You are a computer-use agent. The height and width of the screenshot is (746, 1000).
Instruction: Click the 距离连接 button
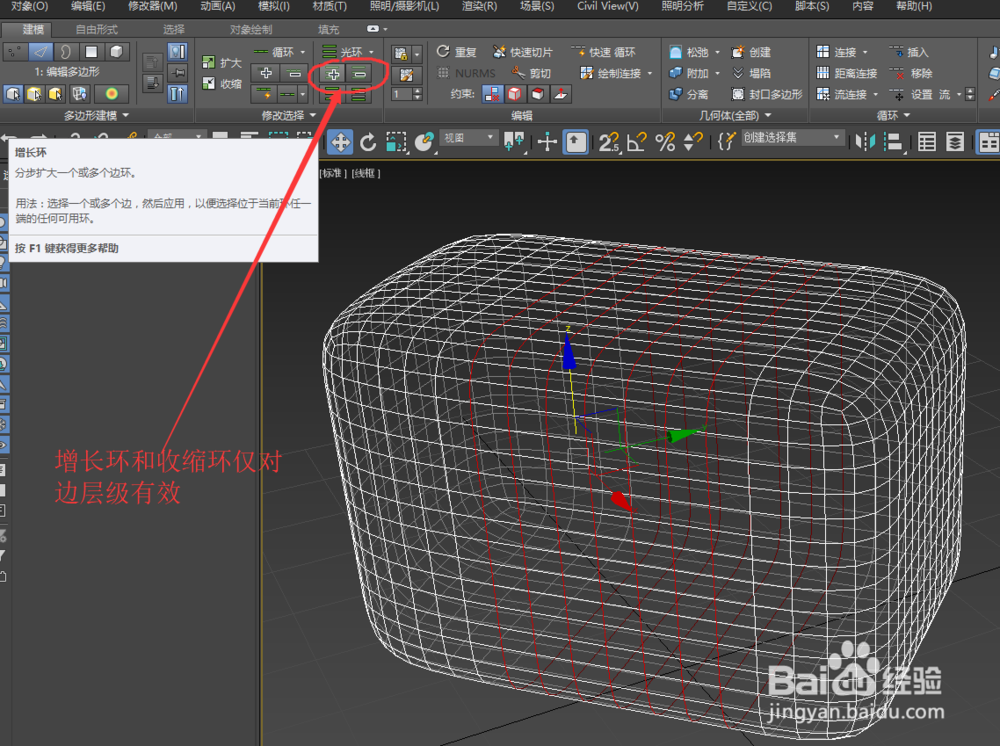coord(847,73)
